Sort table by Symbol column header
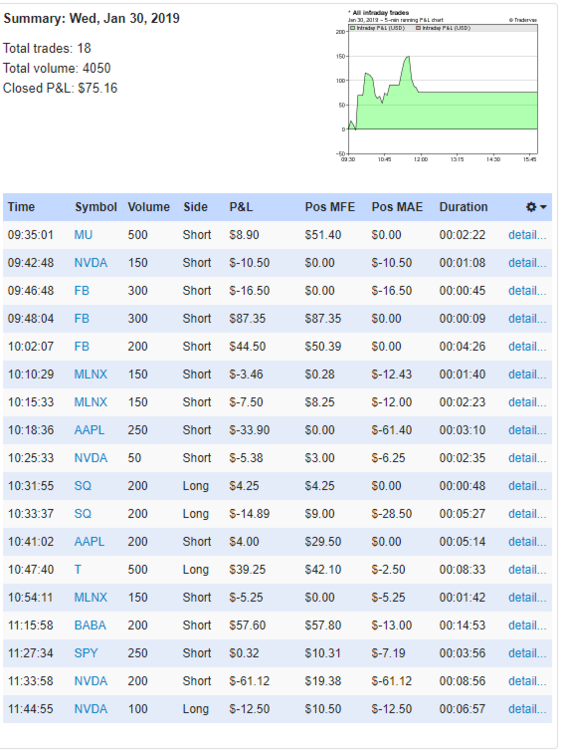 [96, 207]
